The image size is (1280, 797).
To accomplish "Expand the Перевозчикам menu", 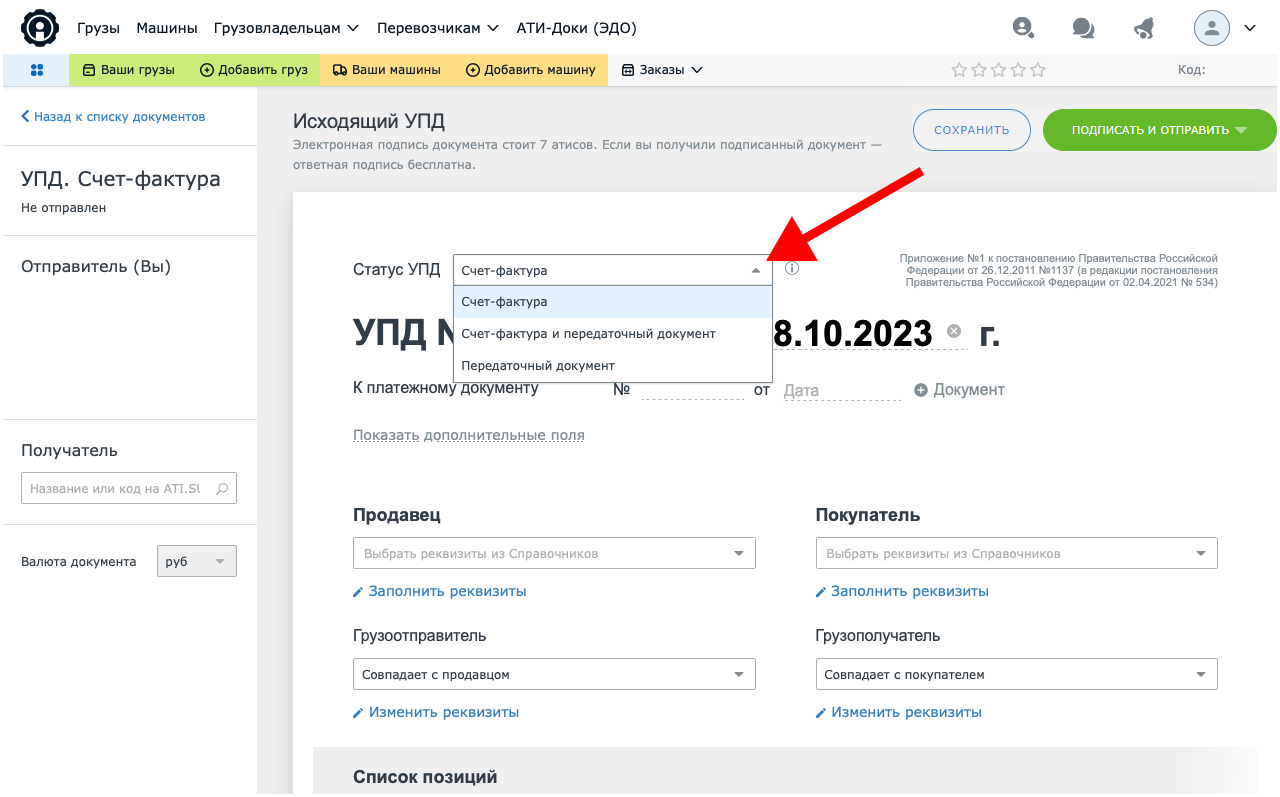I will (x=438, y=28).
